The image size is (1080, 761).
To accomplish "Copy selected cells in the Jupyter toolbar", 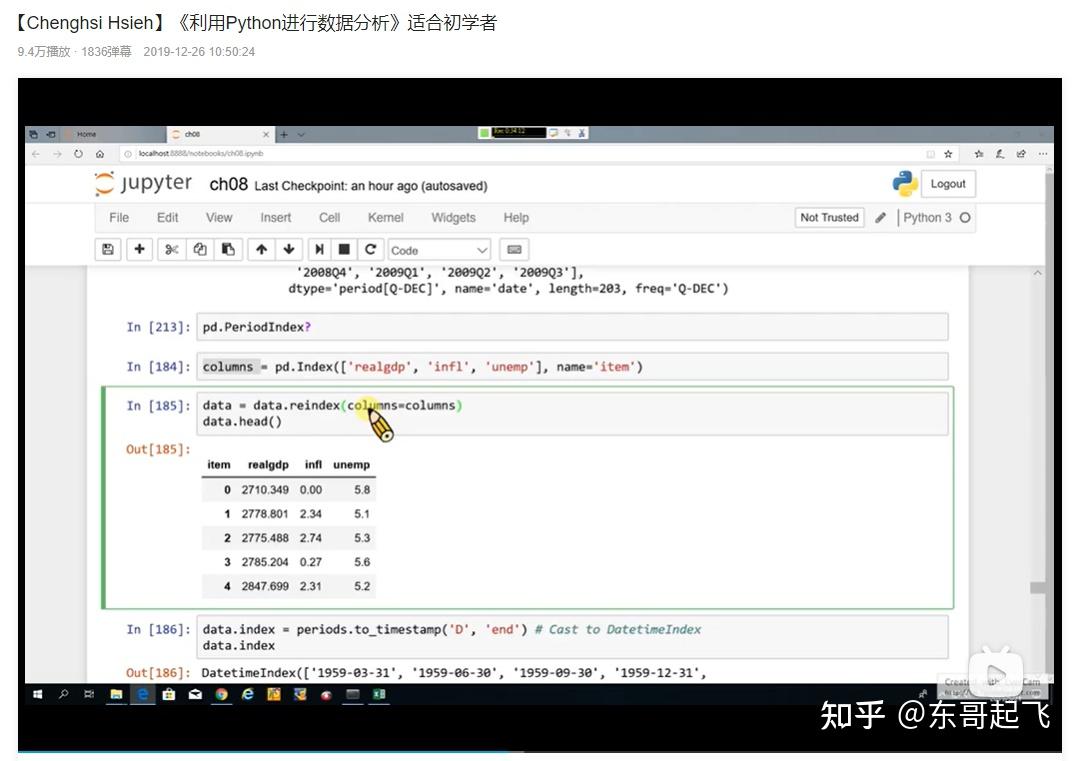I will 200,249.
